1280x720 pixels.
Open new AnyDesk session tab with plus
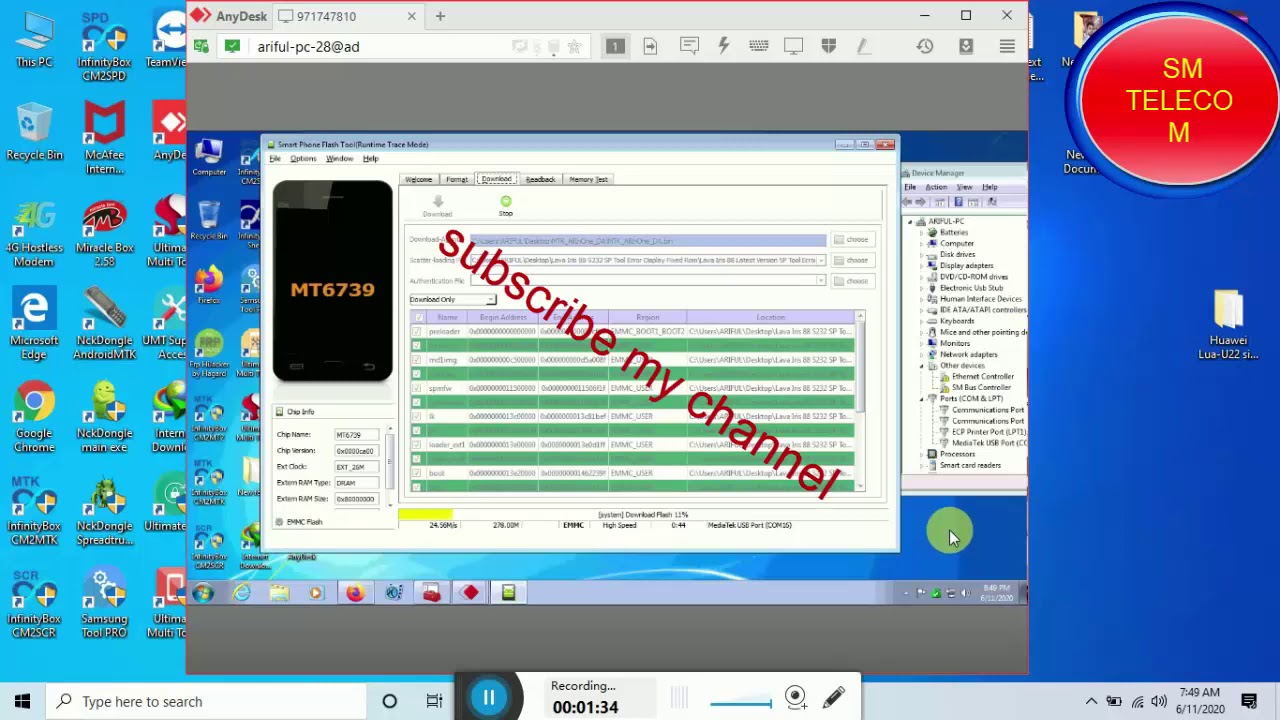click(440, 16)
